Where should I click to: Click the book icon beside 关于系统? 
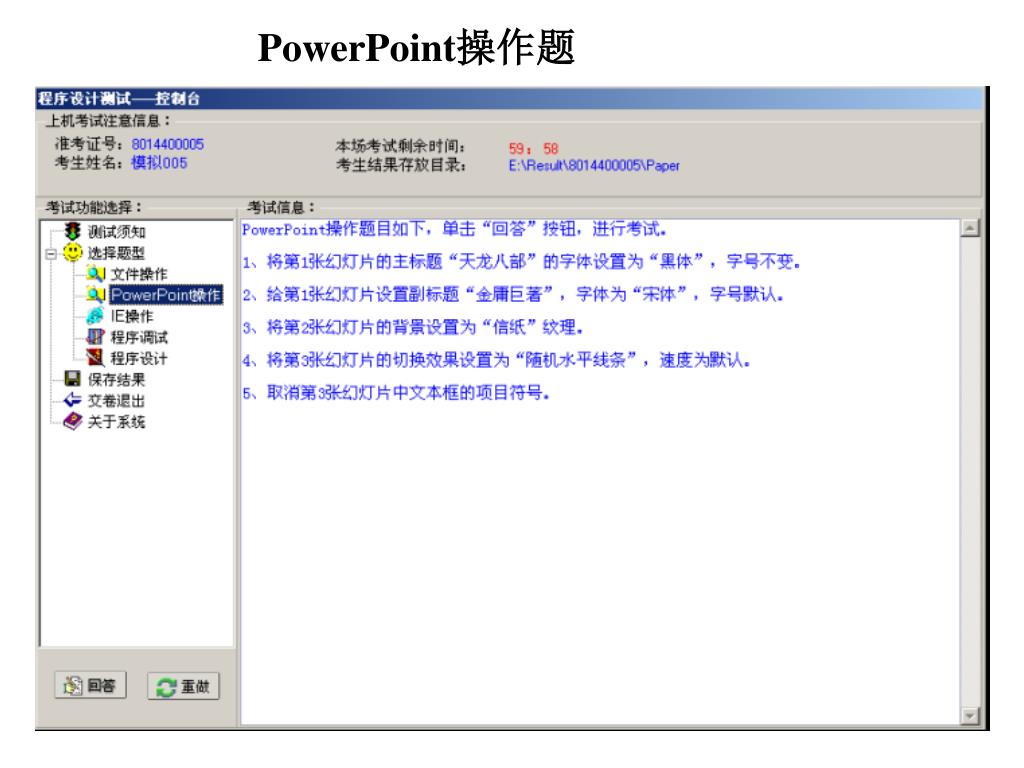click(72, 421)
